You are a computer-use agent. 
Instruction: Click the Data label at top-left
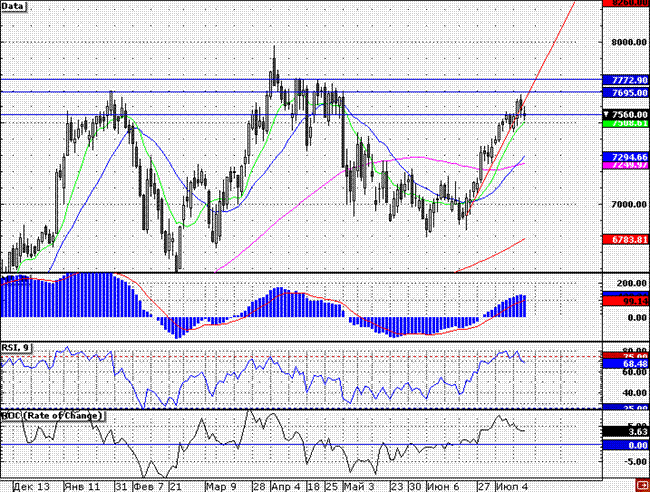[x=15, y=6]
